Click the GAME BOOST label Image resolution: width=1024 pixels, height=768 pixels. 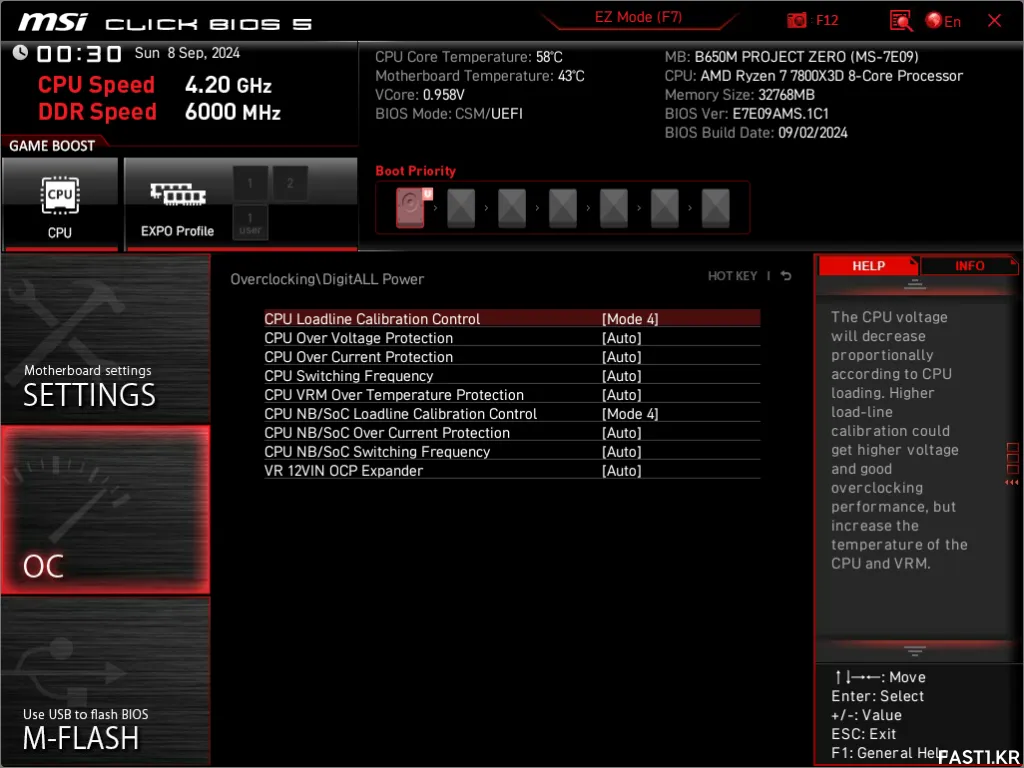pos(52,146)
